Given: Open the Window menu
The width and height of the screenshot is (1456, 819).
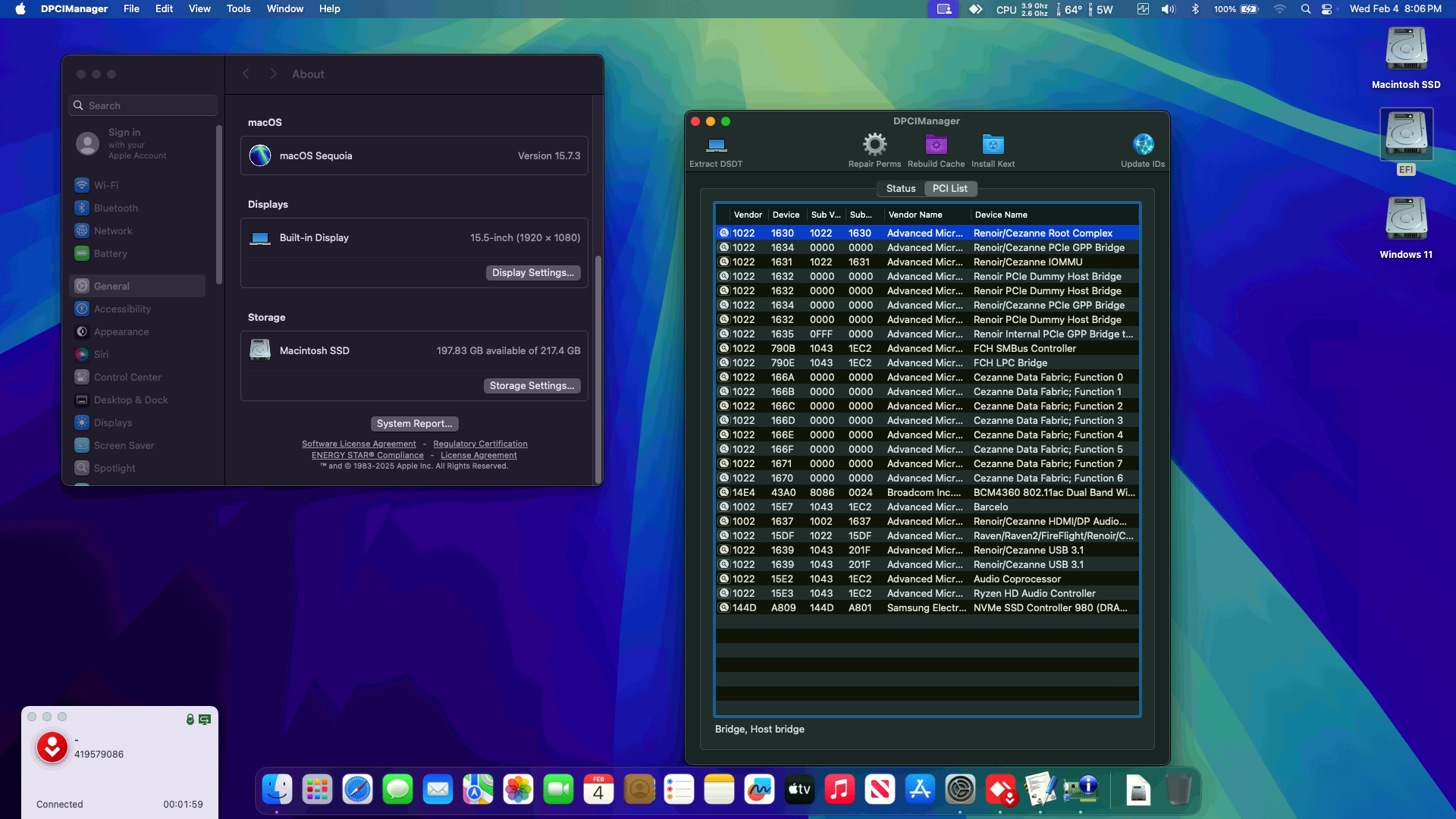Looking at the screenshot, I should tap(284, 9).
